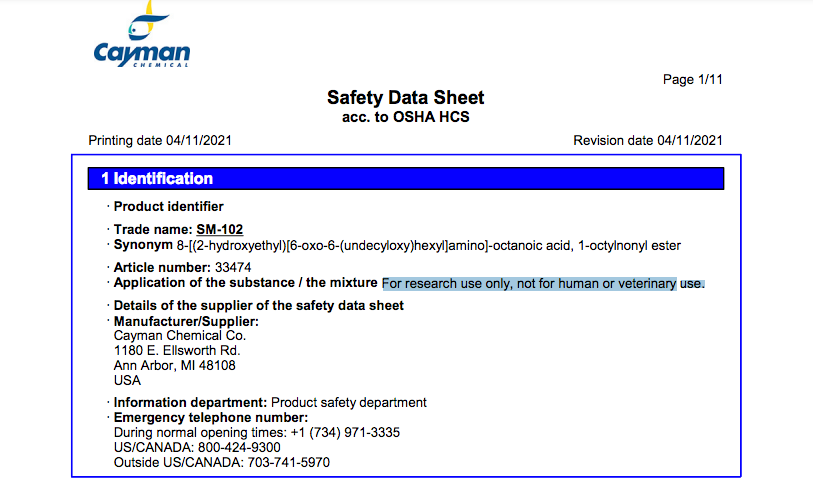
Task: Click the Information department label
Action: pos(190,403)
